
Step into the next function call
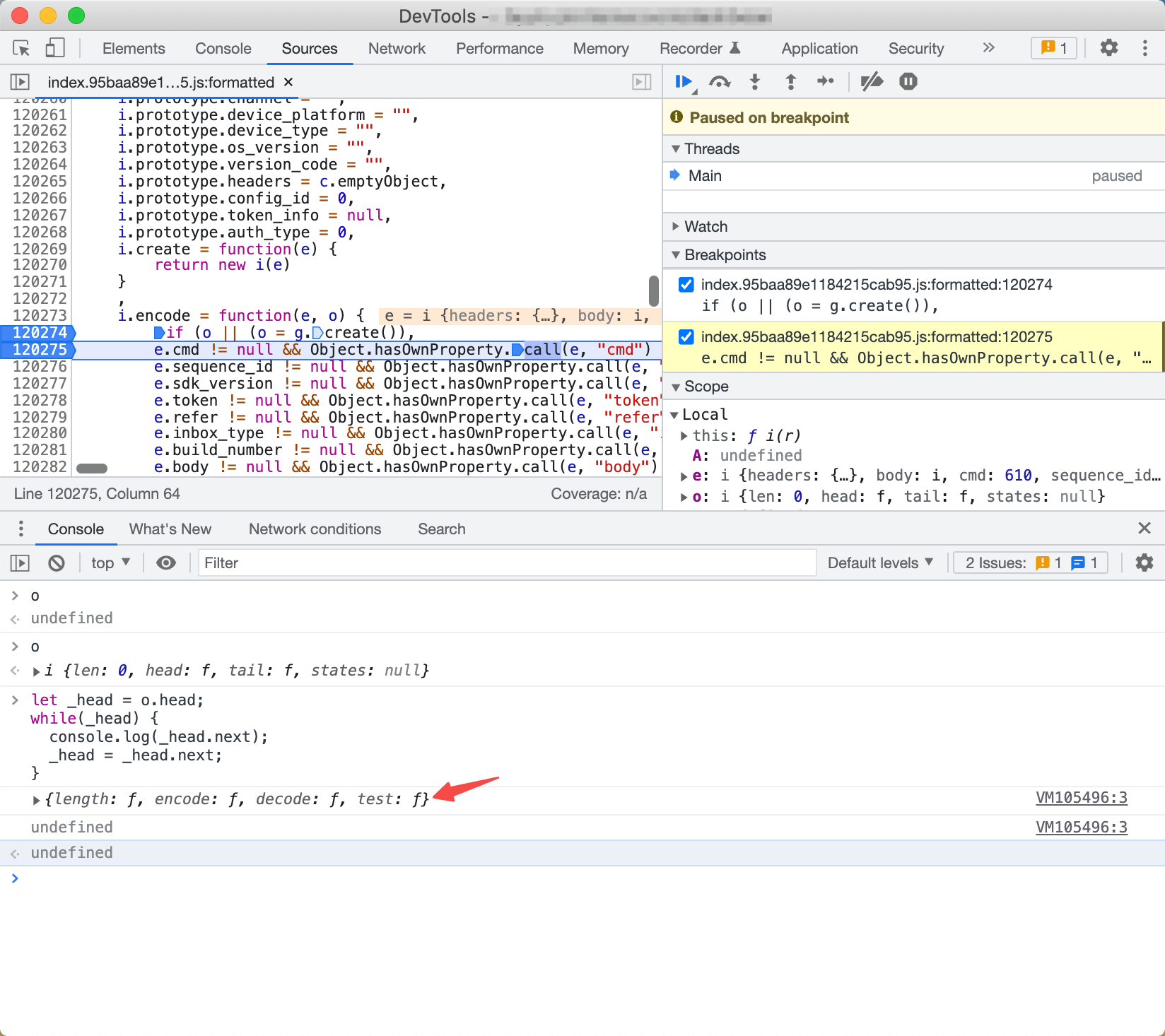pos(755,81)
